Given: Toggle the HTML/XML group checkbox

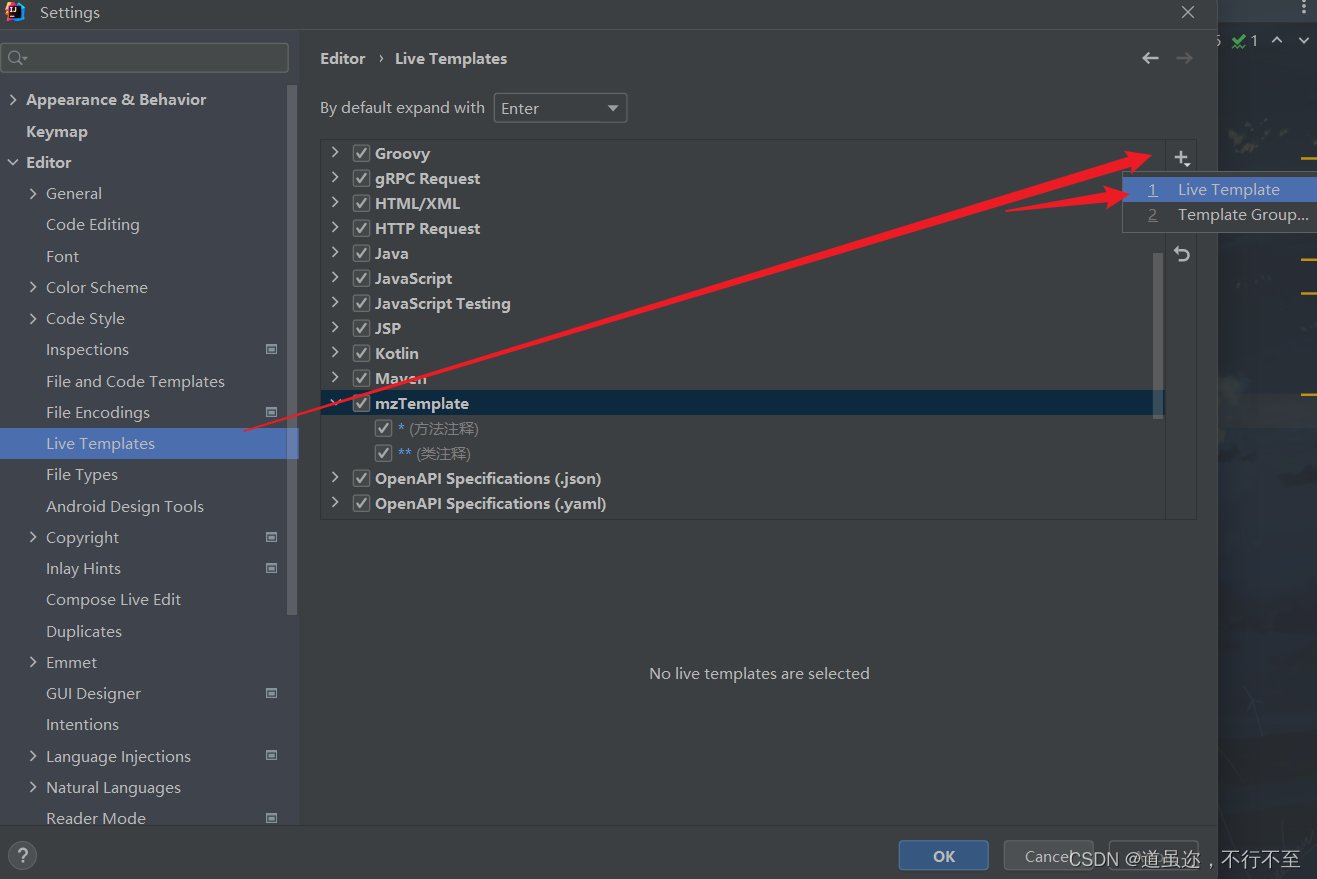Looking at the screenshot, I should pyautogui.click(x=361, y=203).
